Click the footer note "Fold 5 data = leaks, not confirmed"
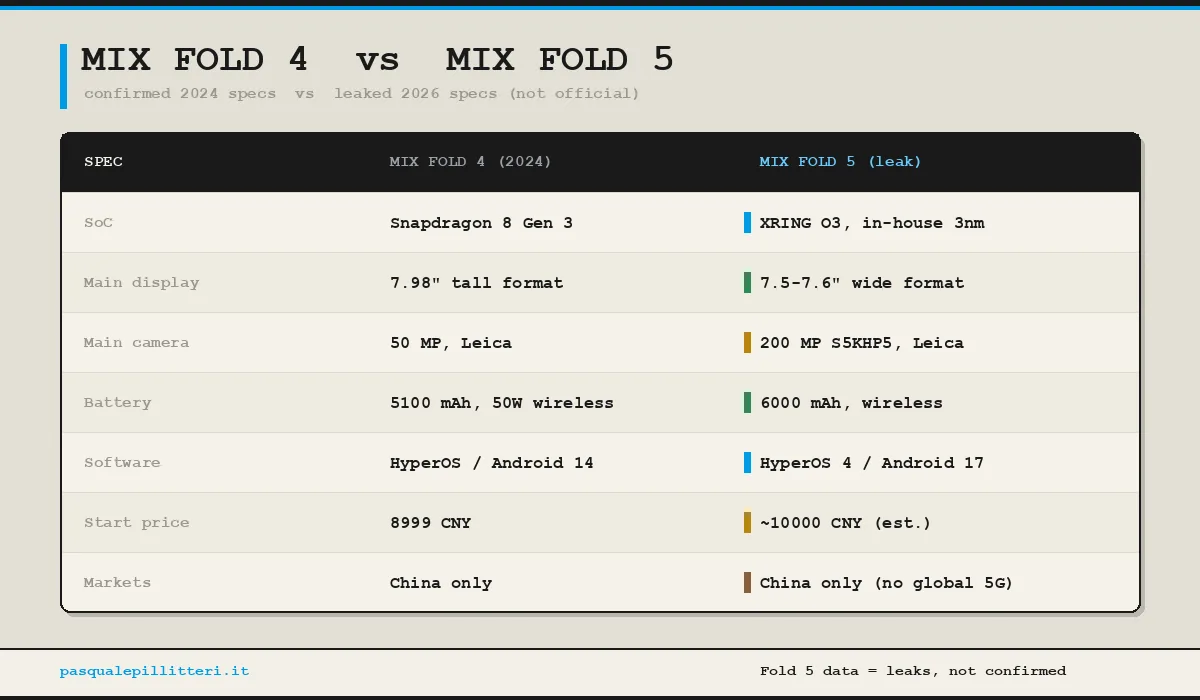 click(x=913, y=671)
